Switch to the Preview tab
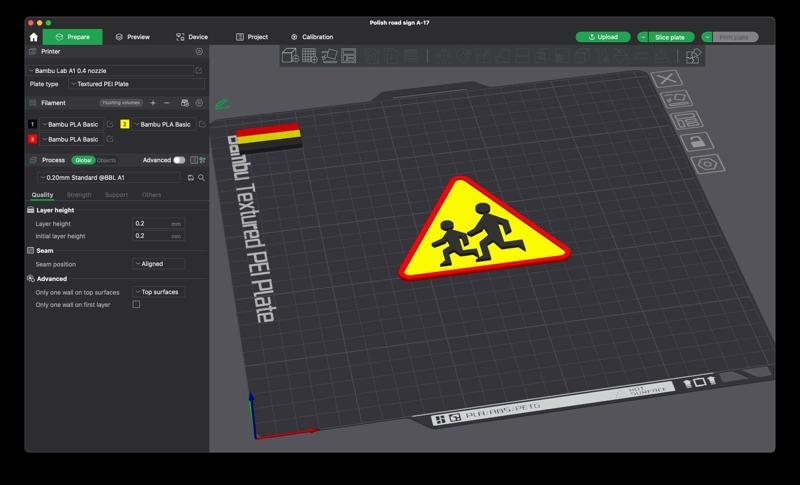The width and height of the screenshot is (800, 485). click(x=132, y=37)
